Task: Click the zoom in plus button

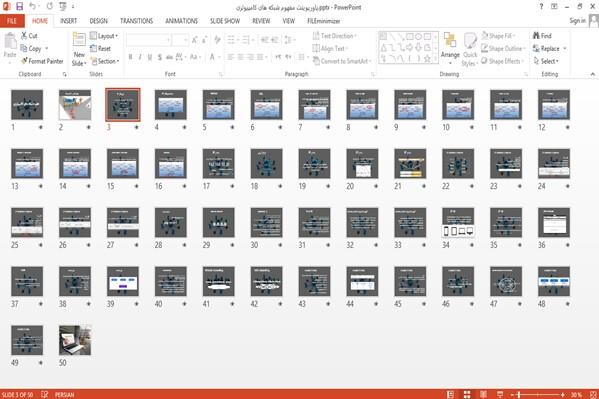Action: (563, 394)
